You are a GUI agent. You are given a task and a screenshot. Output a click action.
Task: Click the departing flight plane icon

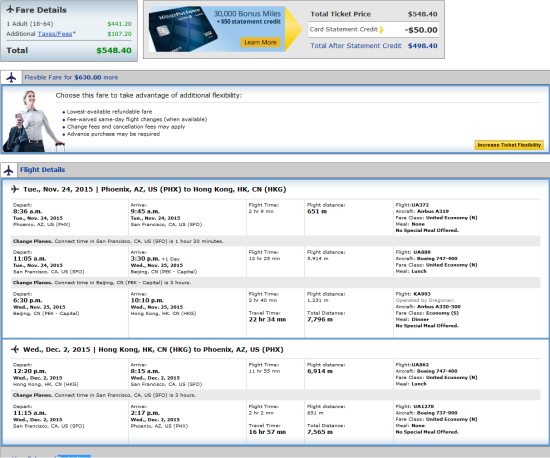(15, 189)
